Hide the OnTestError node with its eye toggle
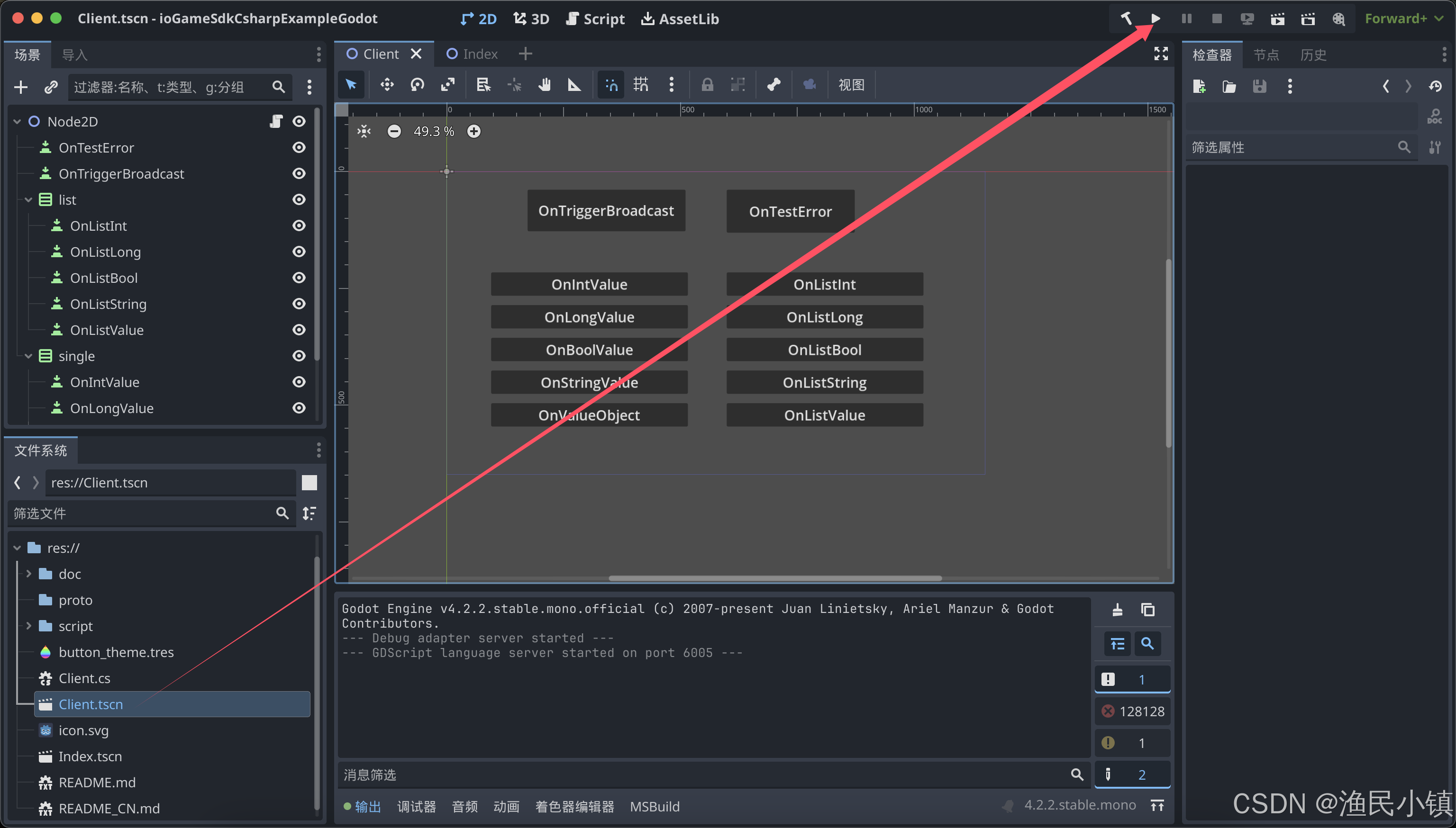 [x=299, y=147]
